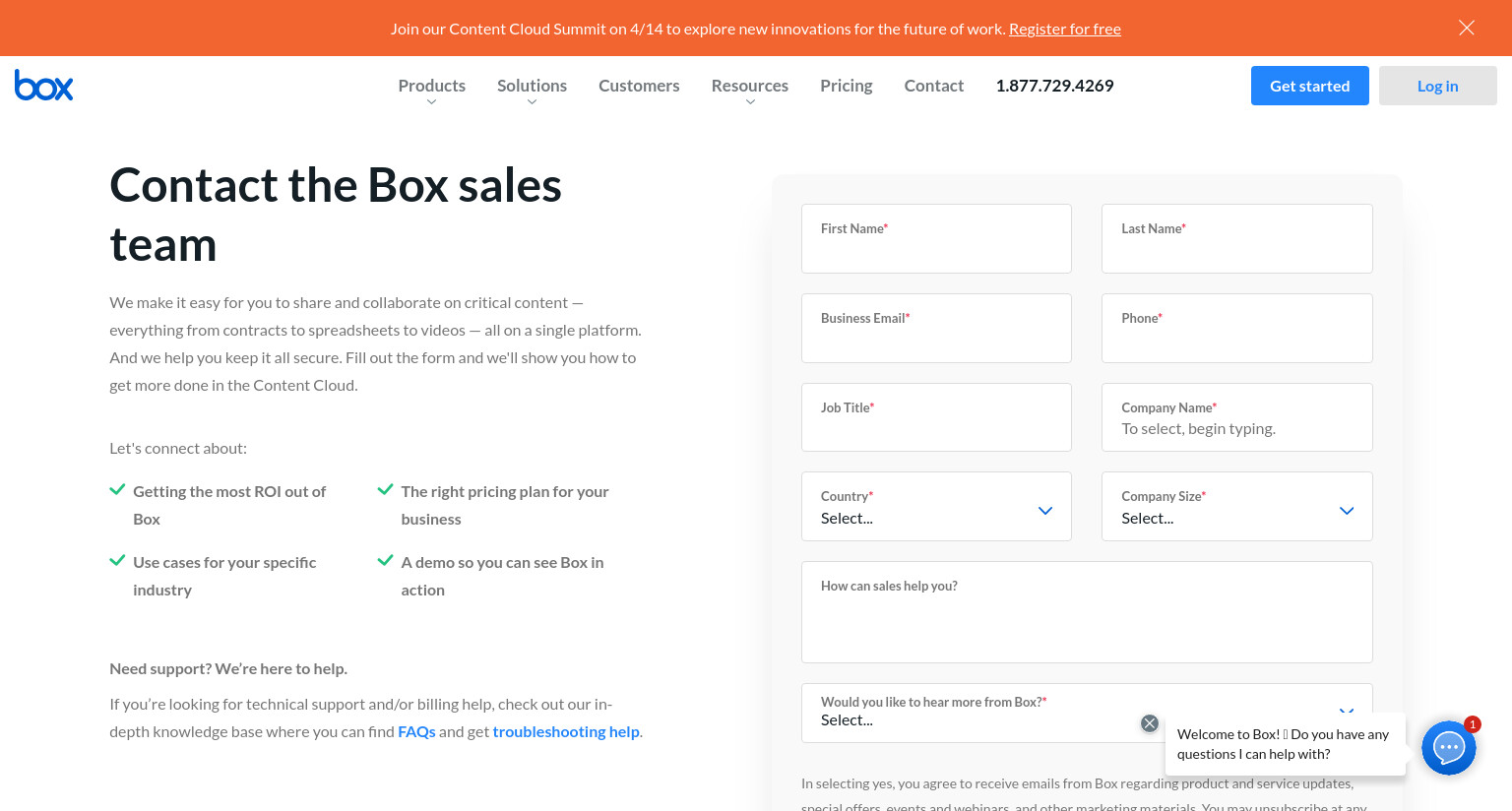Click the Log in button

pyautogui.click(x=1438, y=86)
